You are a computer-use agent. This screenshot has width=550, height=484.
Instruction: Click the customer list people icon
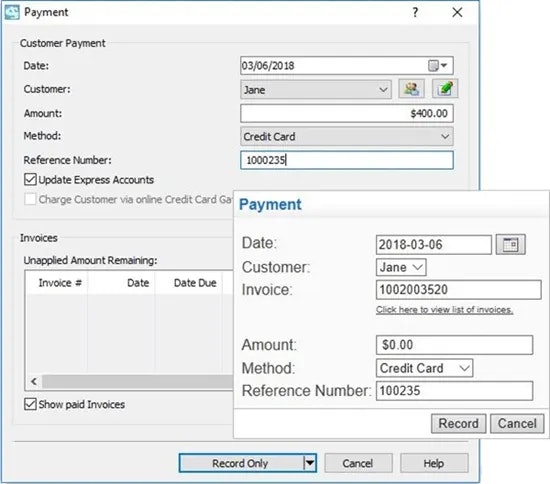click(411, 89)
